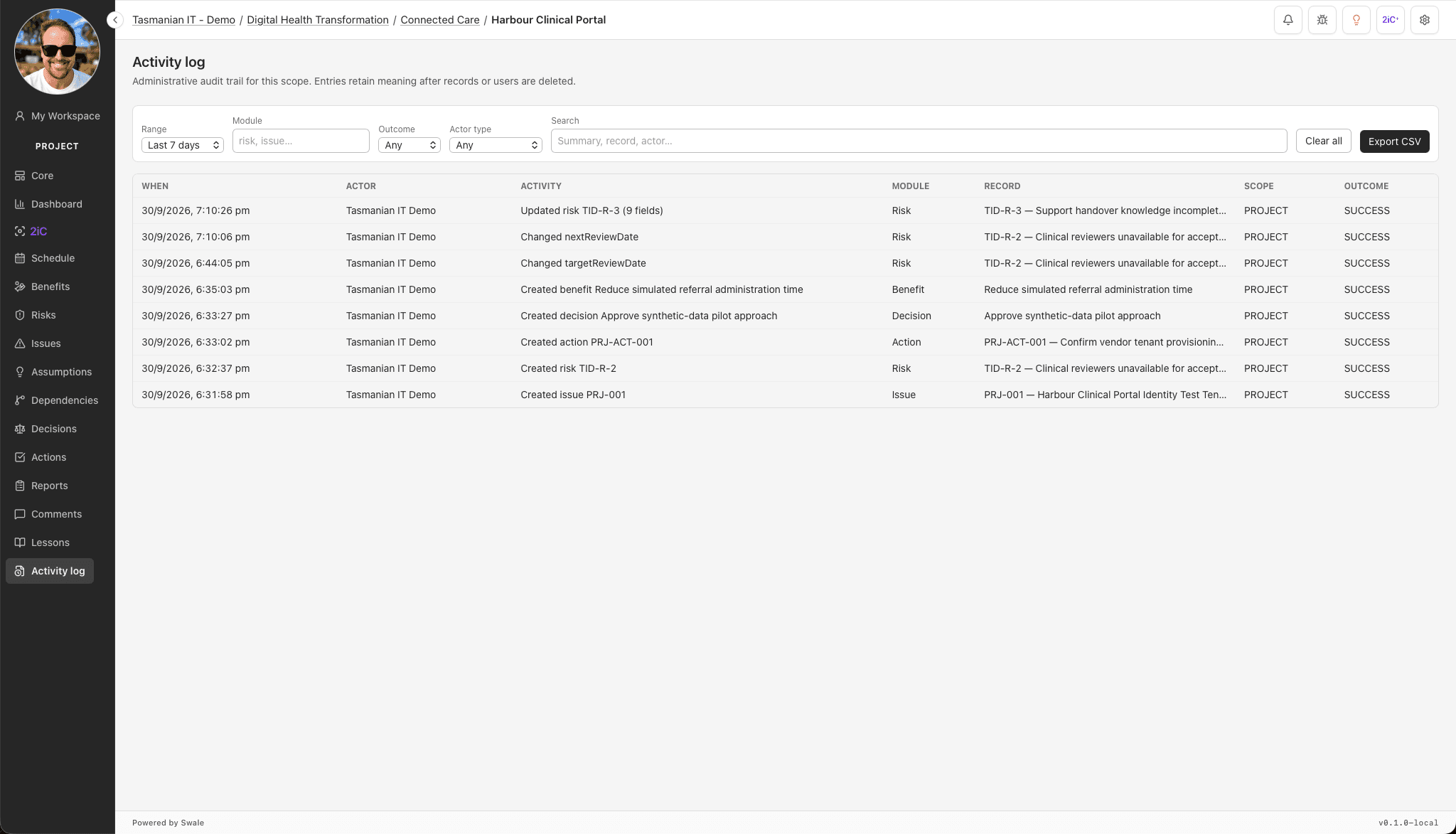Open the Reports section

[41, 486]
